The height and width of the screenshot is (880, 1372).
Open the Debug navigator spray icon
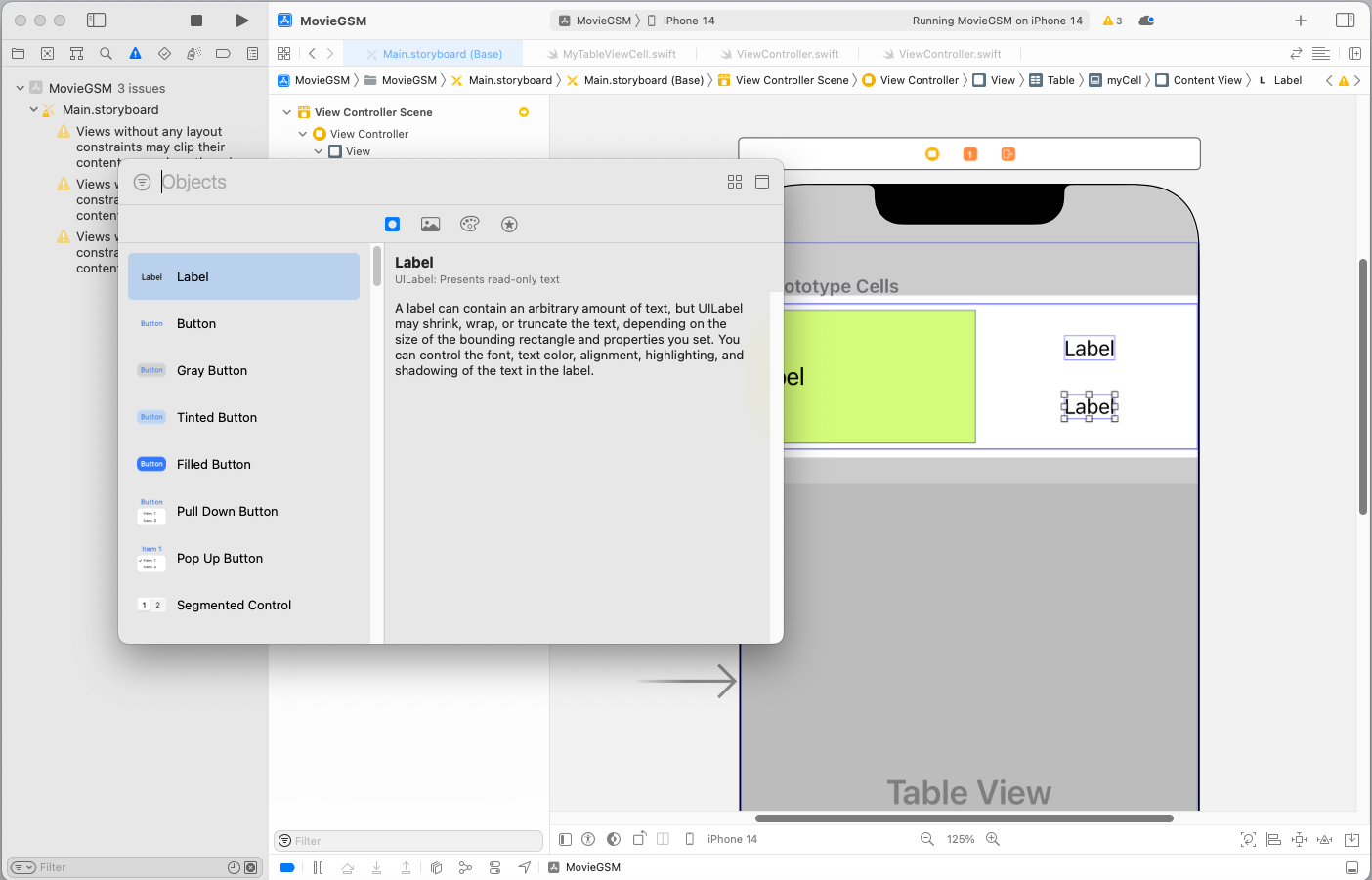pyautogui.click(x=193, y=54)
